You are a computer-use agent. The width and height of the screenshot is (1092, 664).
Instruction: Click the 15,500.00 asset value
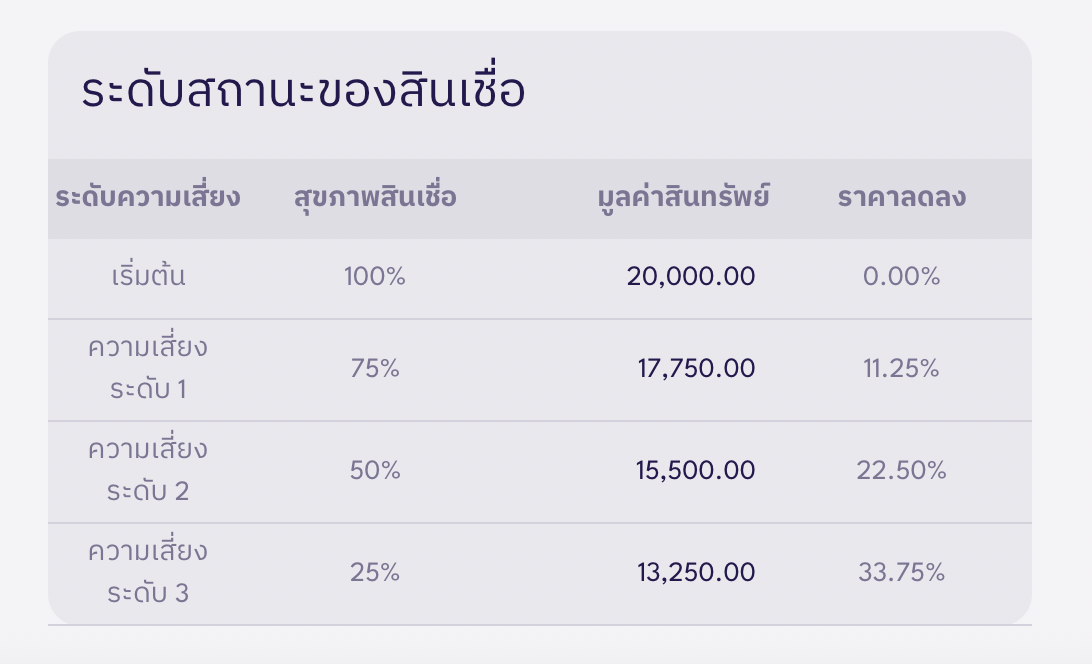coord(695,470)
